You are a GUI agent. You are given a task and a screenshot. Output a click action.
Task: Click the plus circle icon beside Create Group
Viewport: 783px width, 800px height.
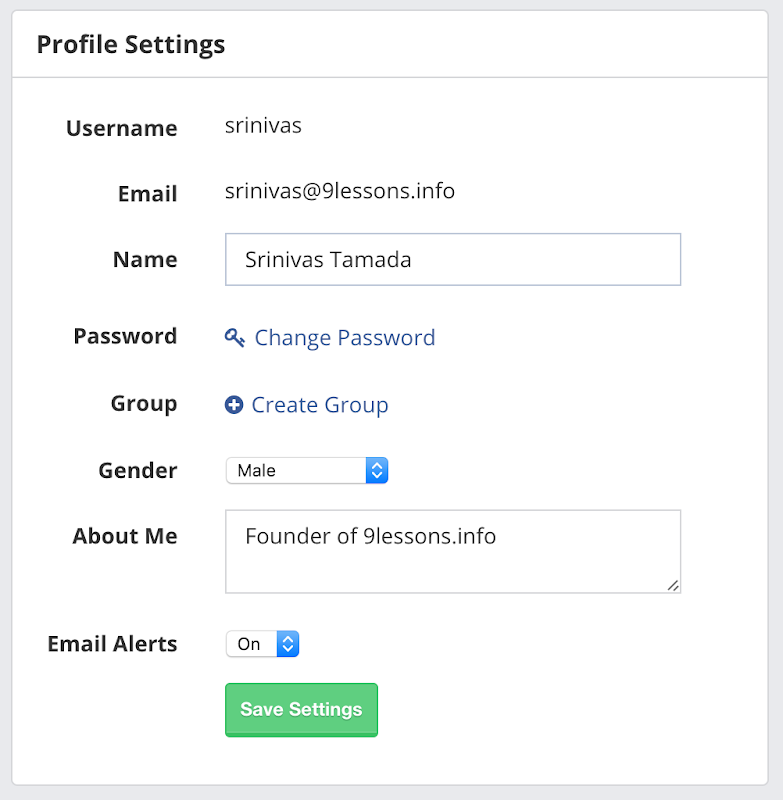tap(234, 405)
